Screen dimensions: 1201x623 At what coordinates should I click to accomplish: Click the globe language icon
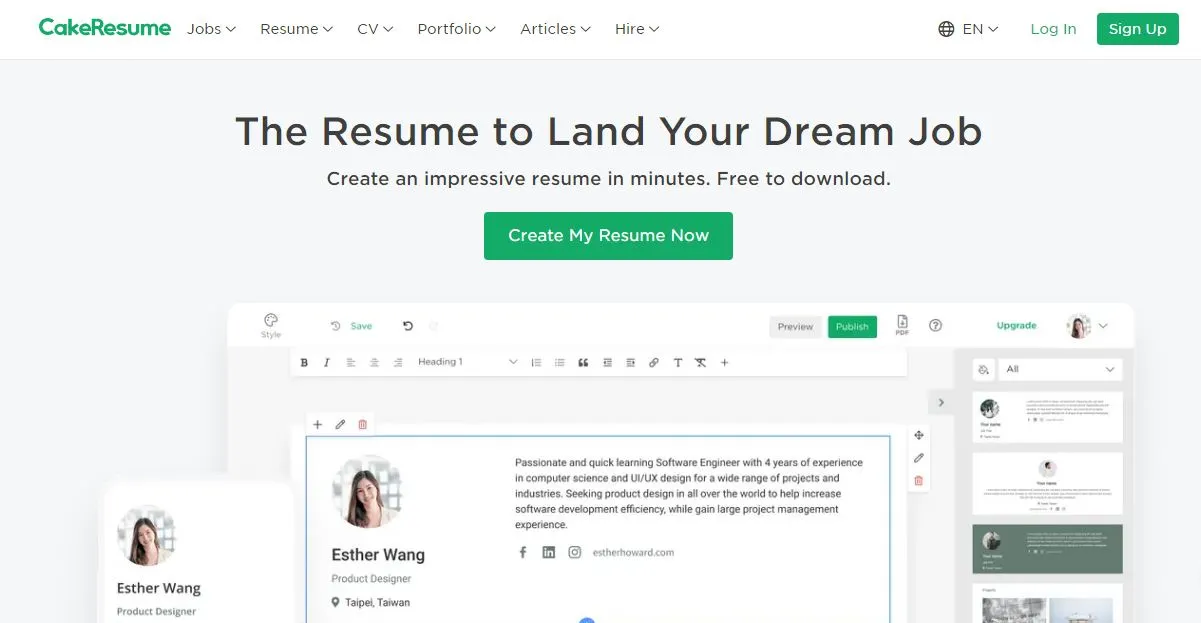[x=946, y=29]
